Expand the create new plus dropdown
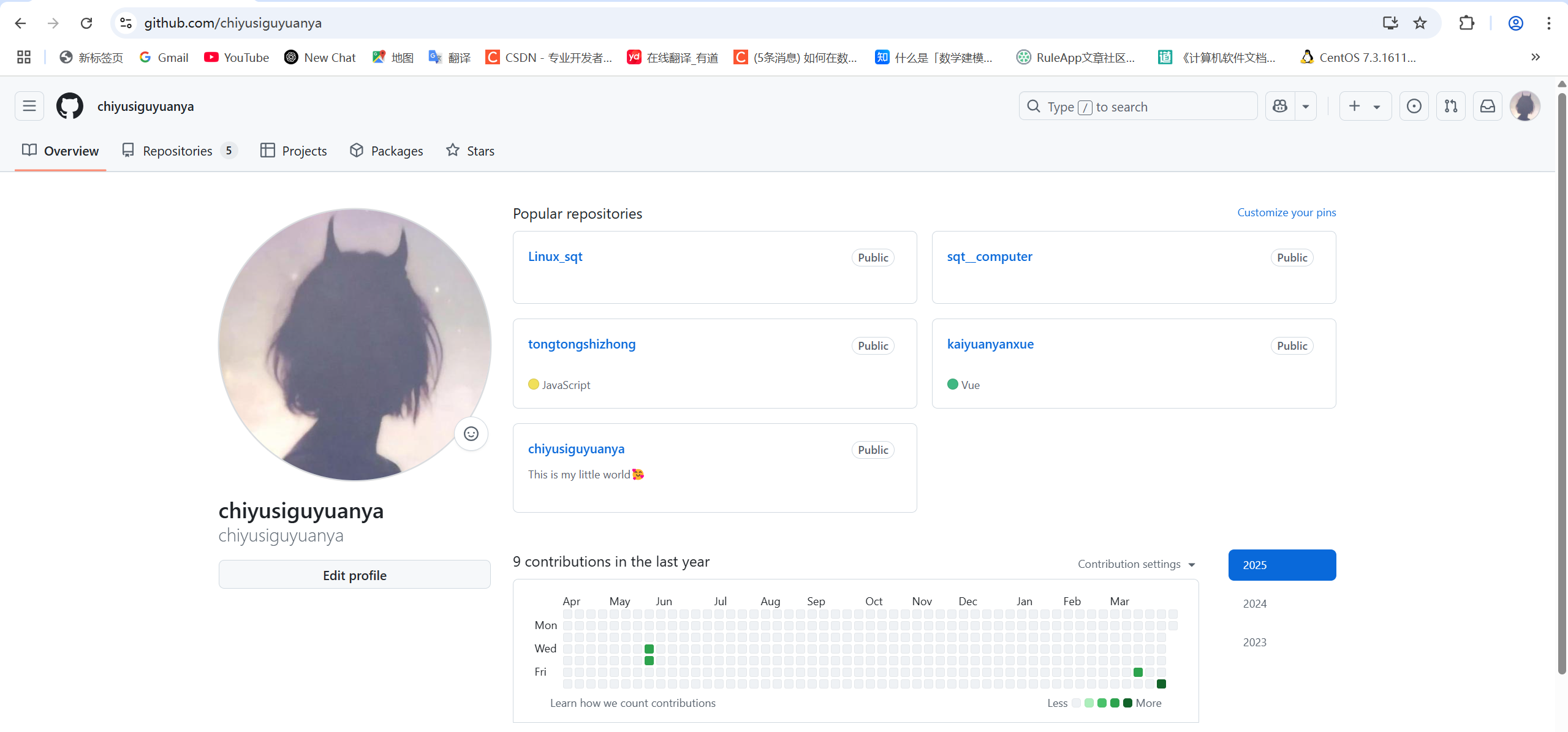 coord(1365,106)
